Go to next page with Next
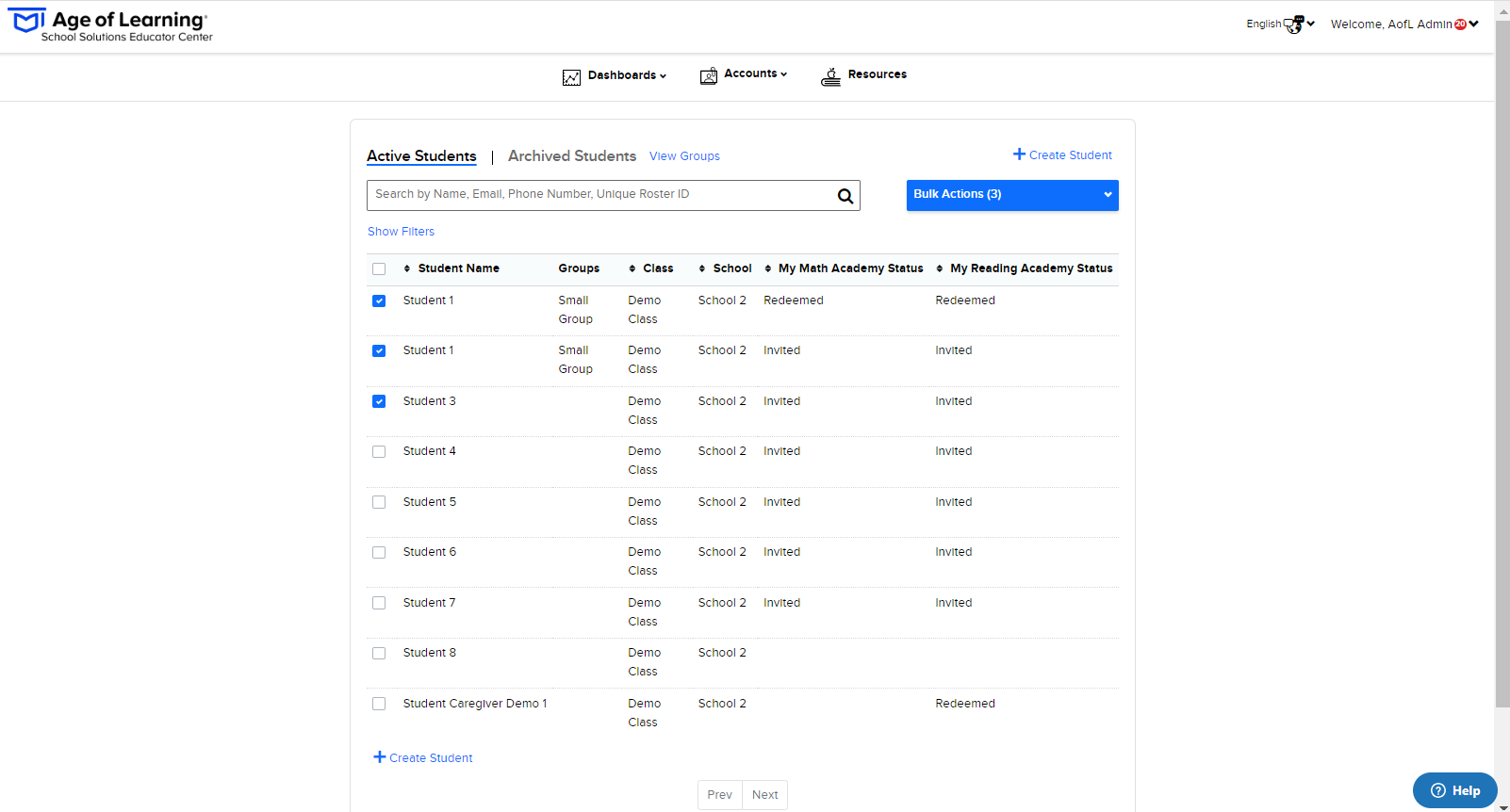 click(x=765, y=795)
